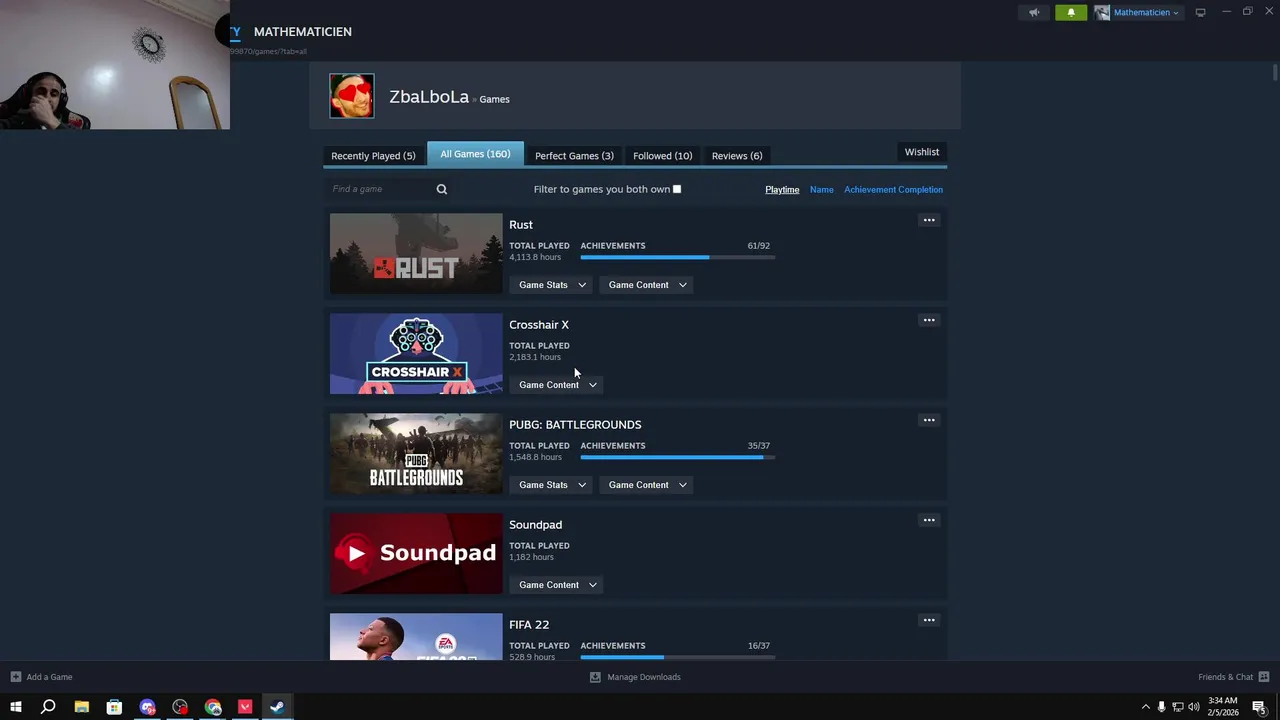Open the Followed (10) tab

[662, 156]
